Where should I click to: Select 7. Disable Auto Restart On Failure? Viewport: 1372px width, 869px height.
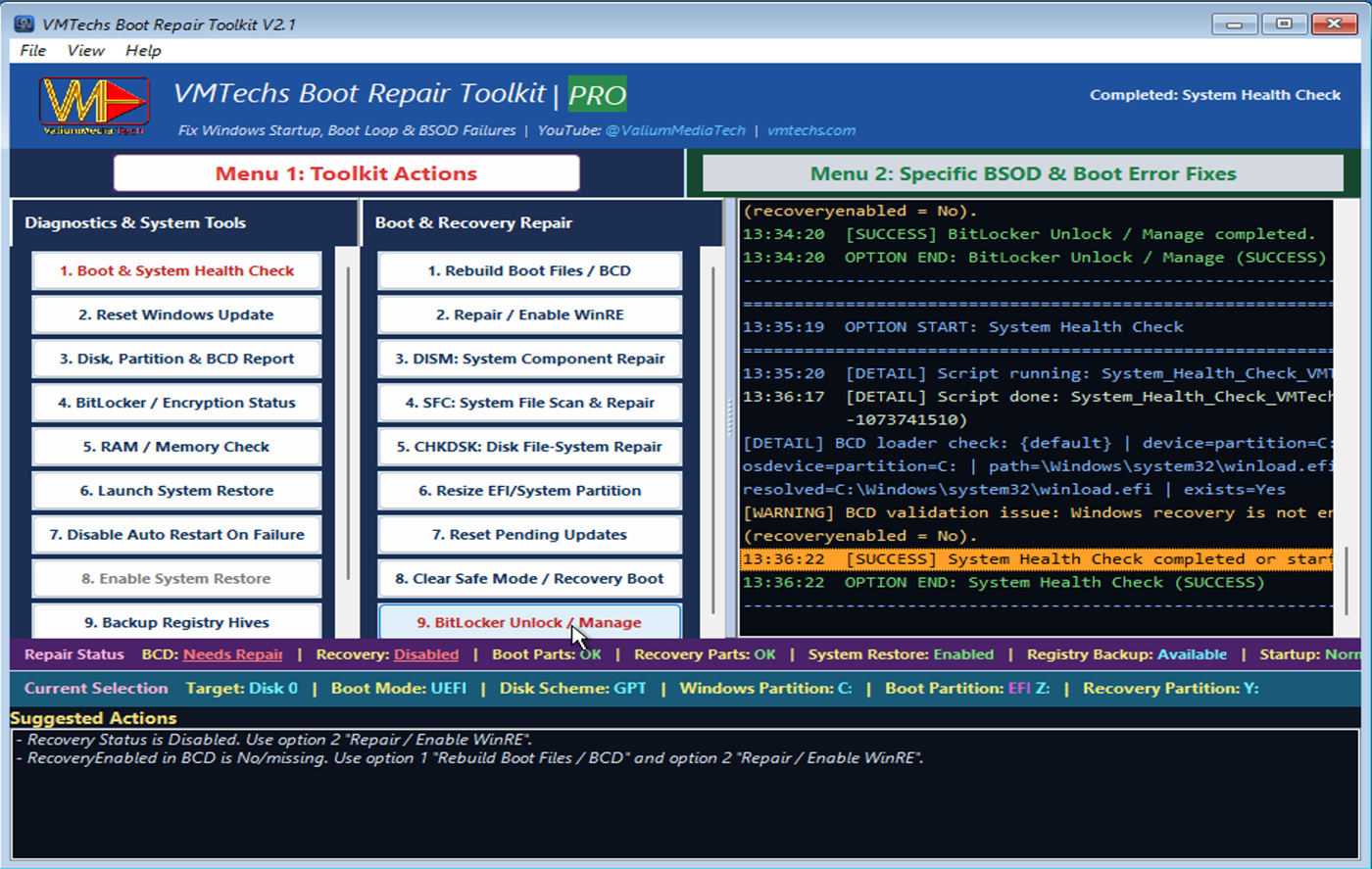tap(176, 535)
